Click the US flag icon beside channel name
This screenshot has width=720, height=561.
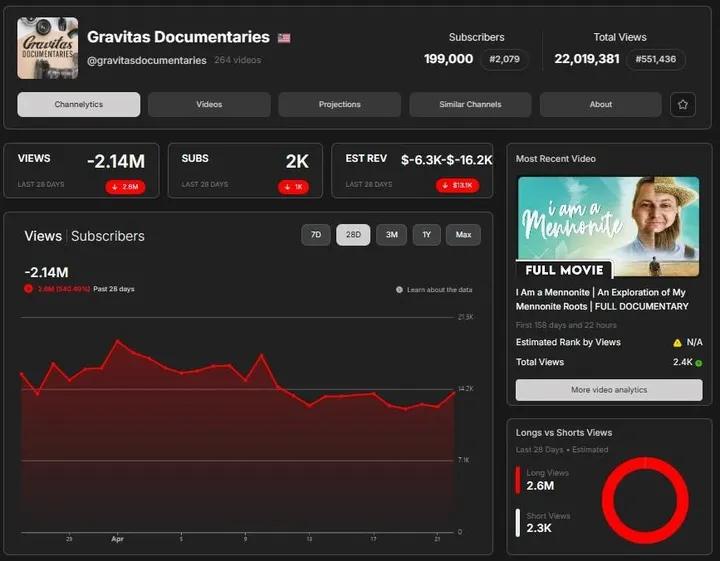coord(284,38)
